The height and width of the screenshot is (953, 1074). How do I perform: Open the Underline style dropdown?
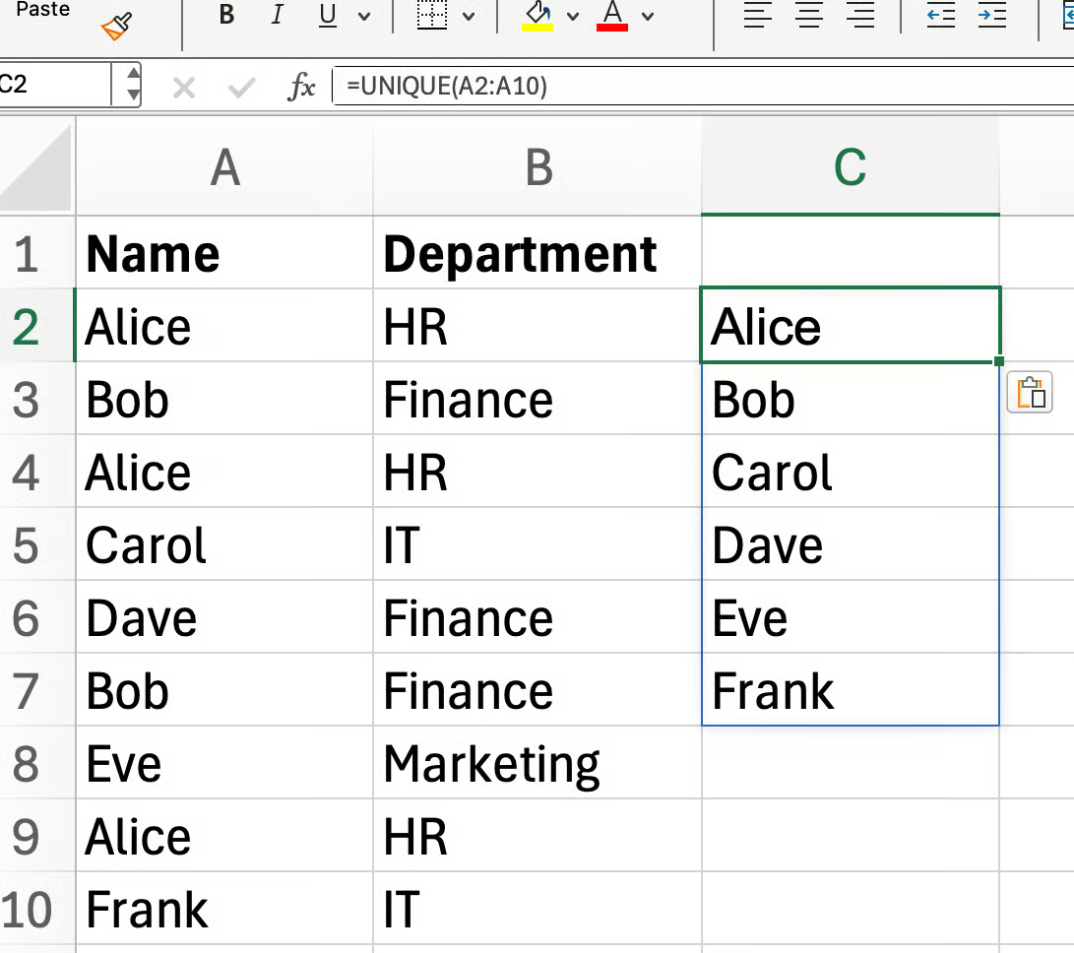tap(366, 16)
